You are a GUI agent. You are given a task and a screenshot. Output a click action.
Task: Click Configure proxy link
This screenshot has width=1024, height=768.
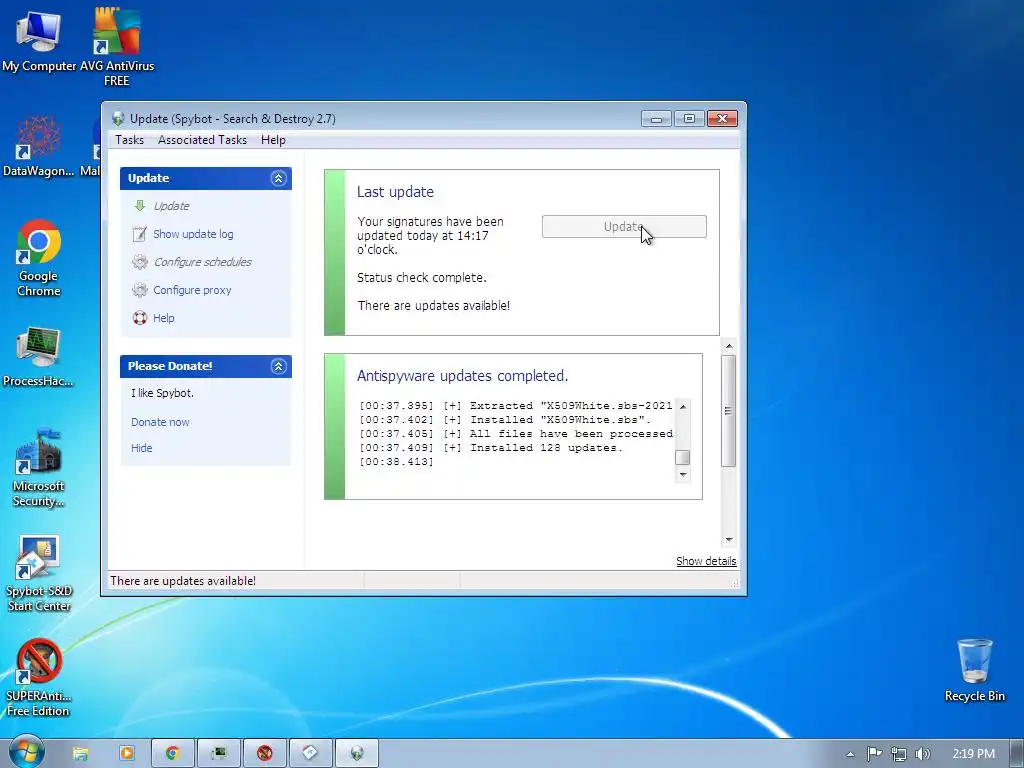[192, 290]
